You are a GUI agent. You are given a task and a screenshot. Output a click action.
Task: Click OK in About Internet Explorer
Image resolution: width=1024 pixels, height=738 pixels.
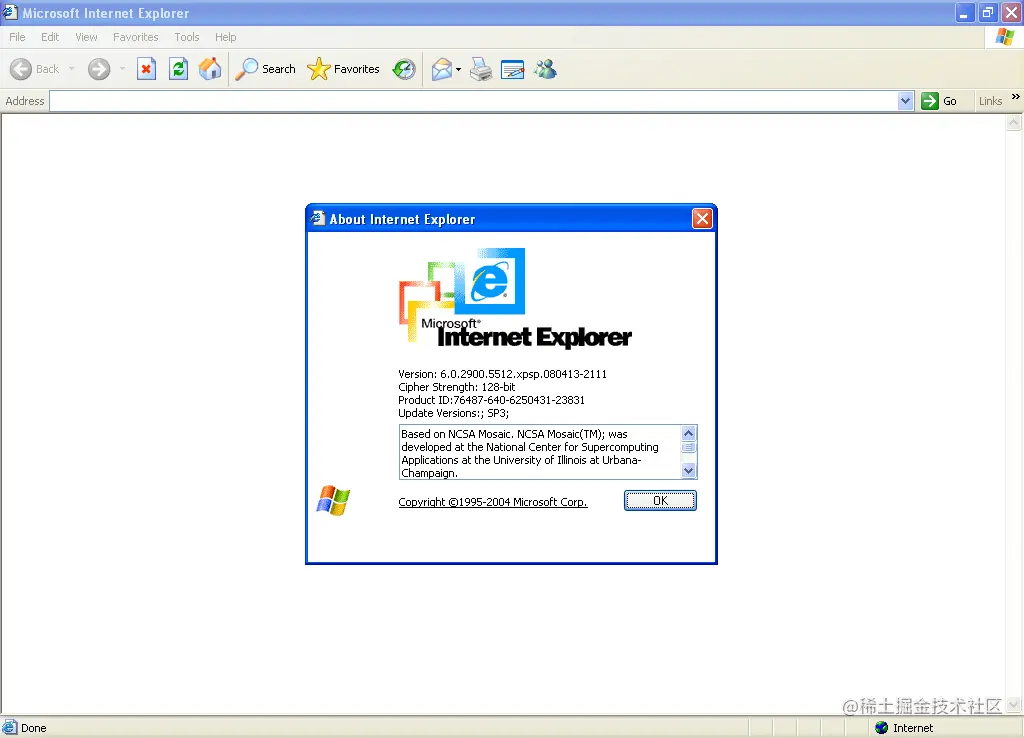[660, 501]
